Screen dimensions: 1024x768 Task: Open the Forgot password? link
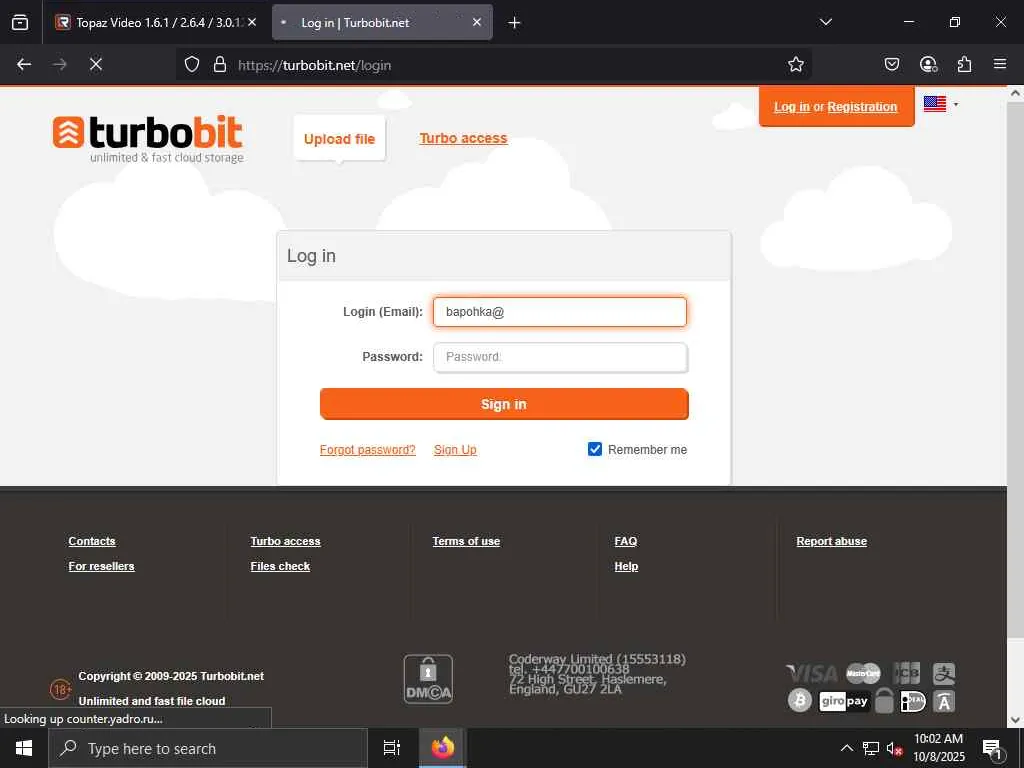click(368, 450)
